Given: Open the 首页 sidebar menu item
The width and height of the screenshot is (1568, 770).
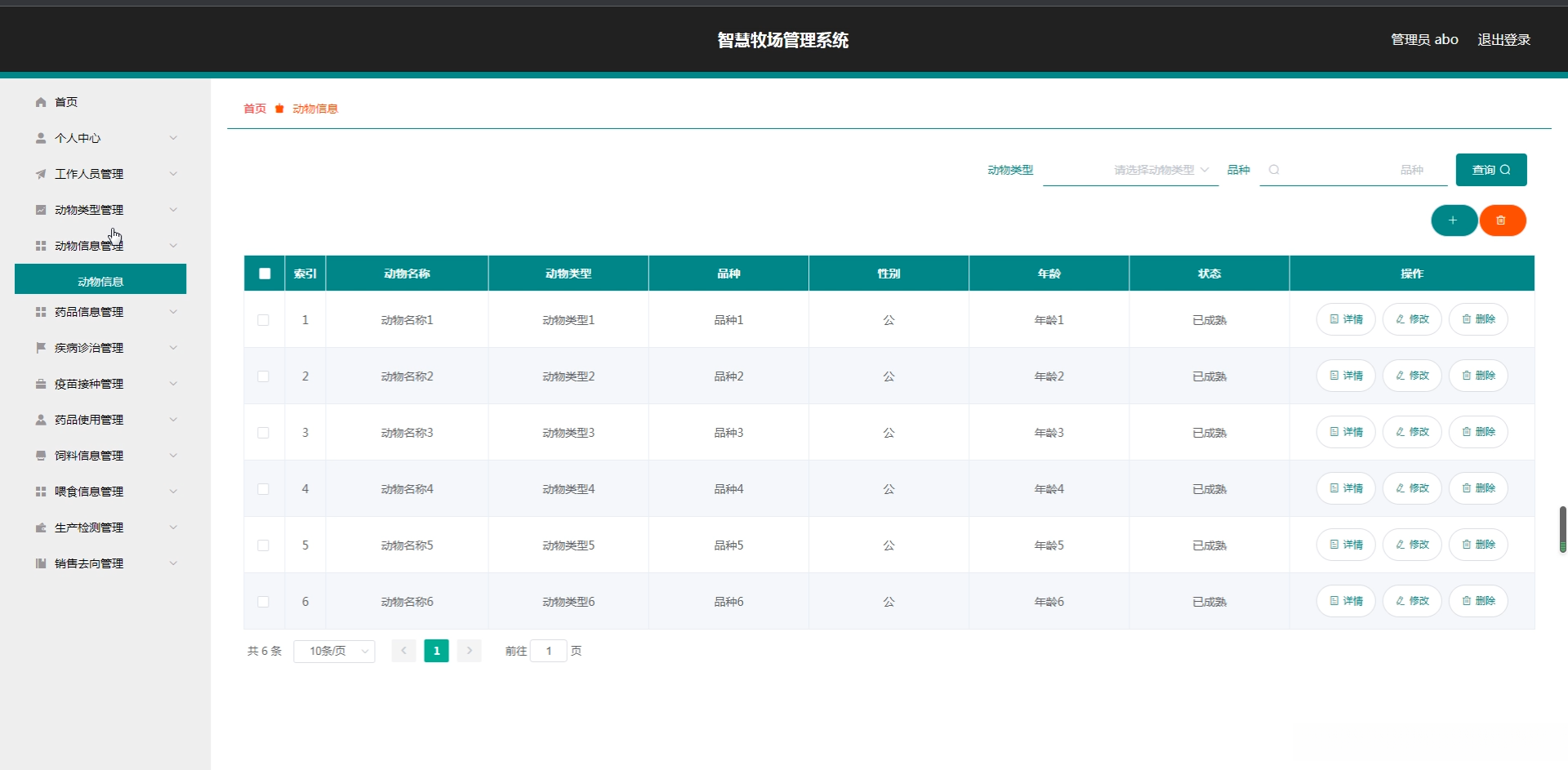Looking at the screenshot, I should point(100,102).
